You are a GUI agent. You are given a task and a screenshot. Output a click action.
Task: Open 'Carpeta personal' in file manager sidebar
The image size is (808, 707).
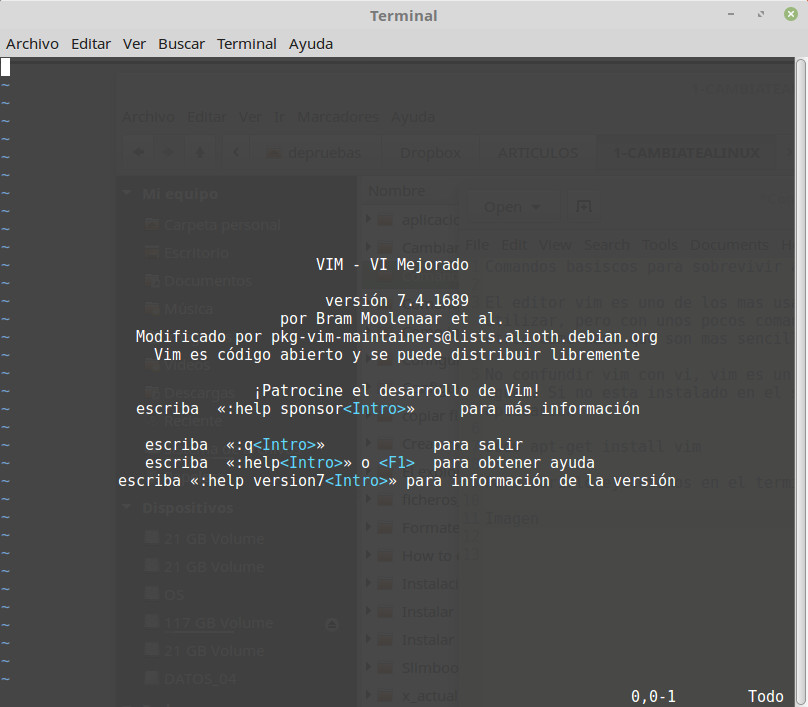pos(212,225)
